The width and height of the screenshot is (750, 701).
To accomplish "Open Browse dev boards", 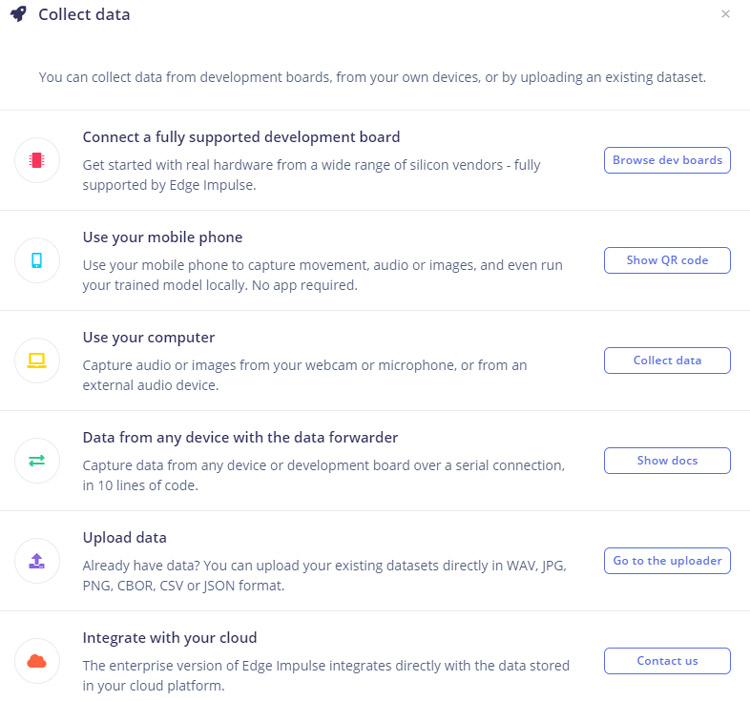I will tap(667, 160).
